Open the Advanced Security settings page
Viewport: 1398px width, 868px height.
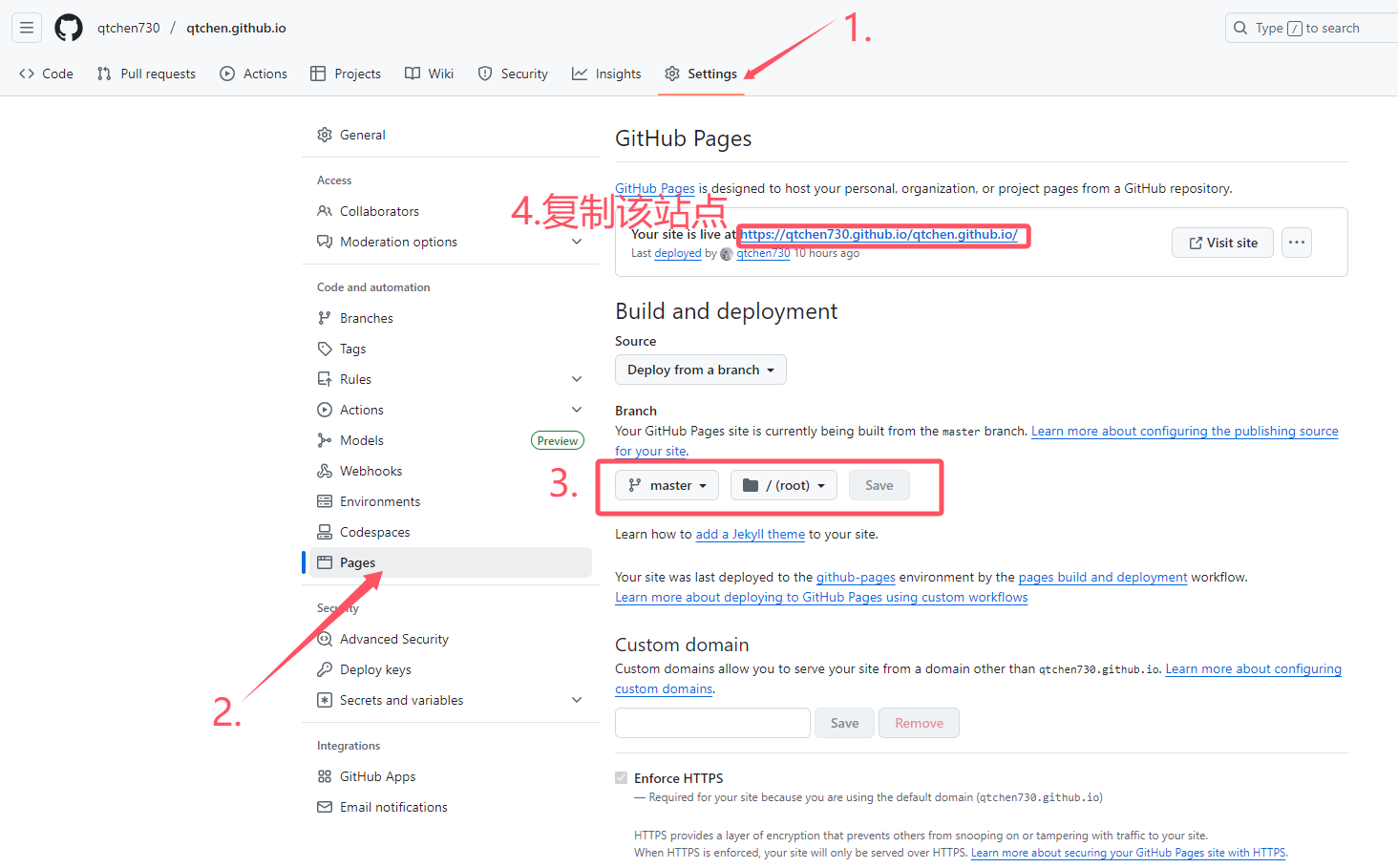point(451,639)
